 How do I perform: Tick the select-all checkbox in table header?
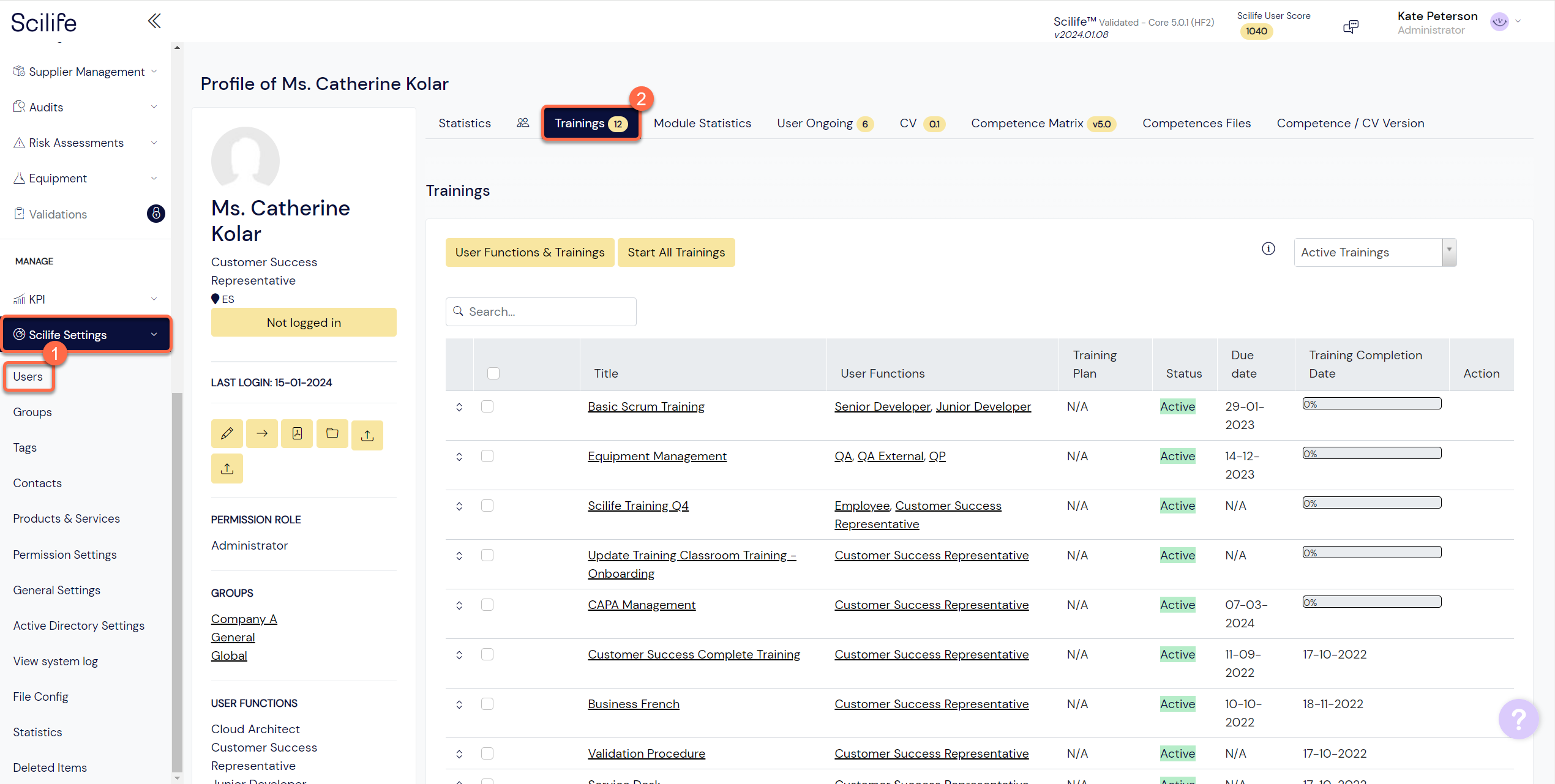pyautogui.click(x=493, y=373)
